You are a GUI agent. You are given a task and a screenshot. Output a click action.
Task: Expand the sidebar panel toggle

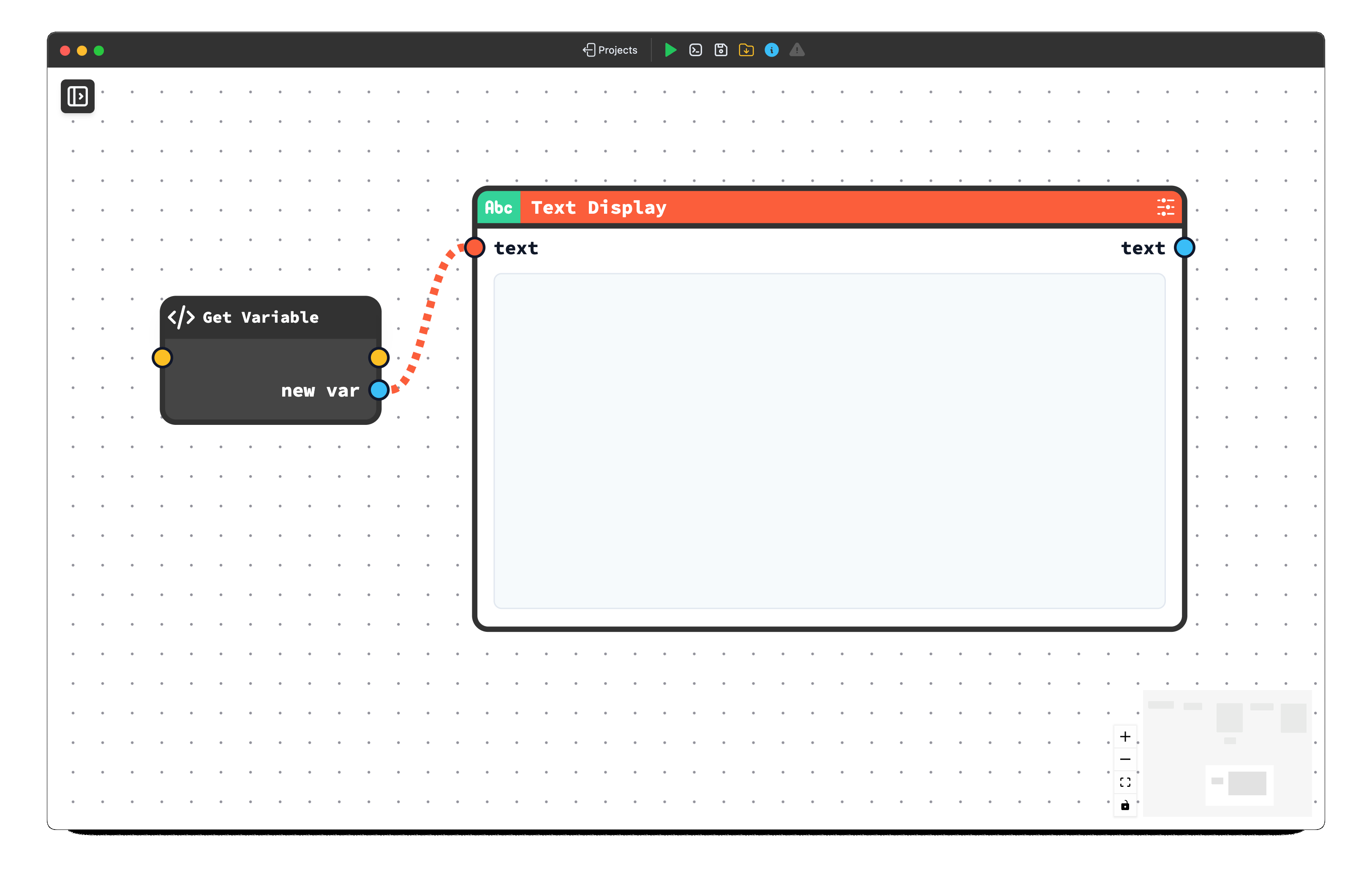pos(78,96)
